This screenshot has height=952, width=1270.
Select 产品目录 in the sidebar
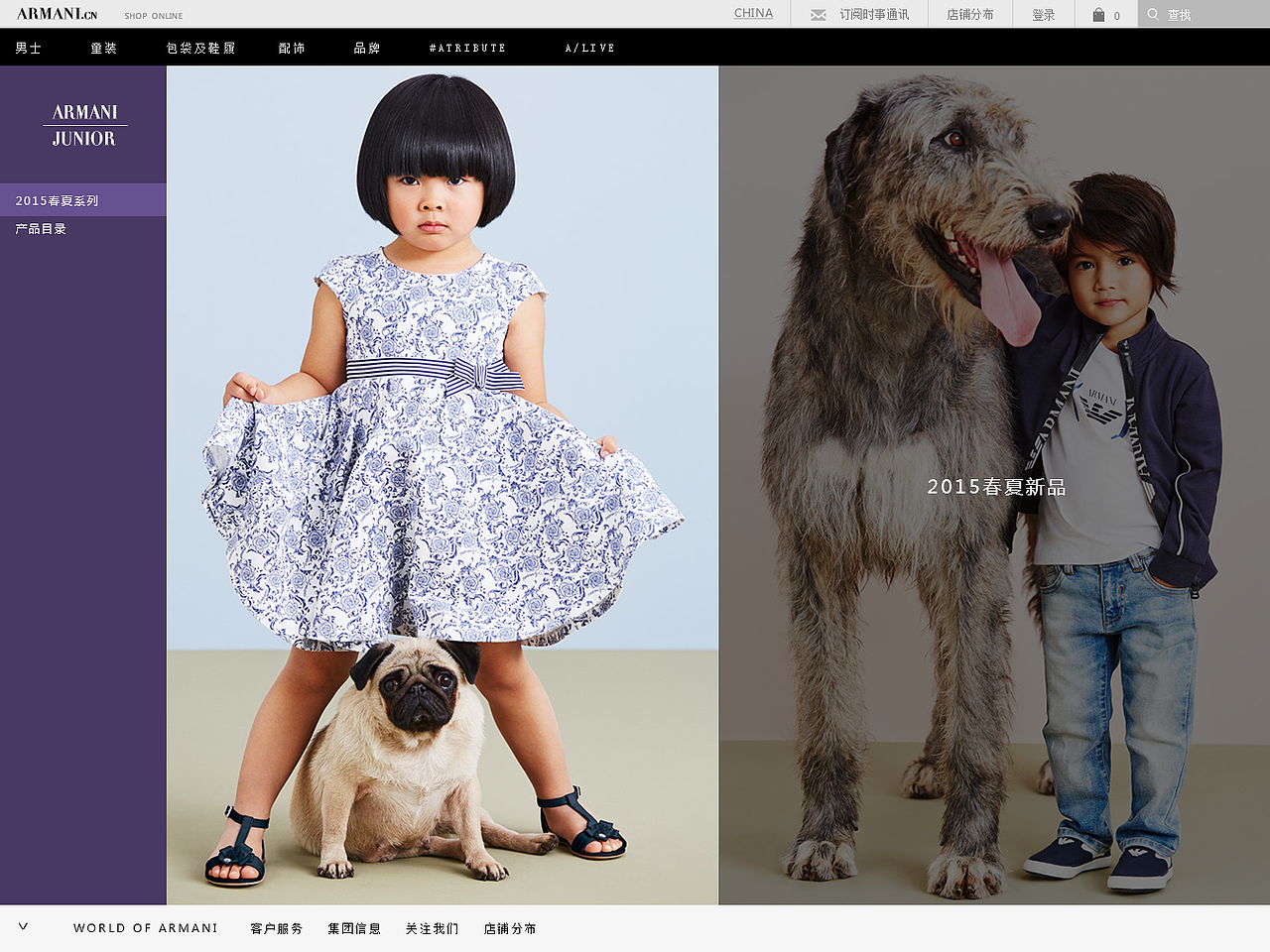coord(41,229)
